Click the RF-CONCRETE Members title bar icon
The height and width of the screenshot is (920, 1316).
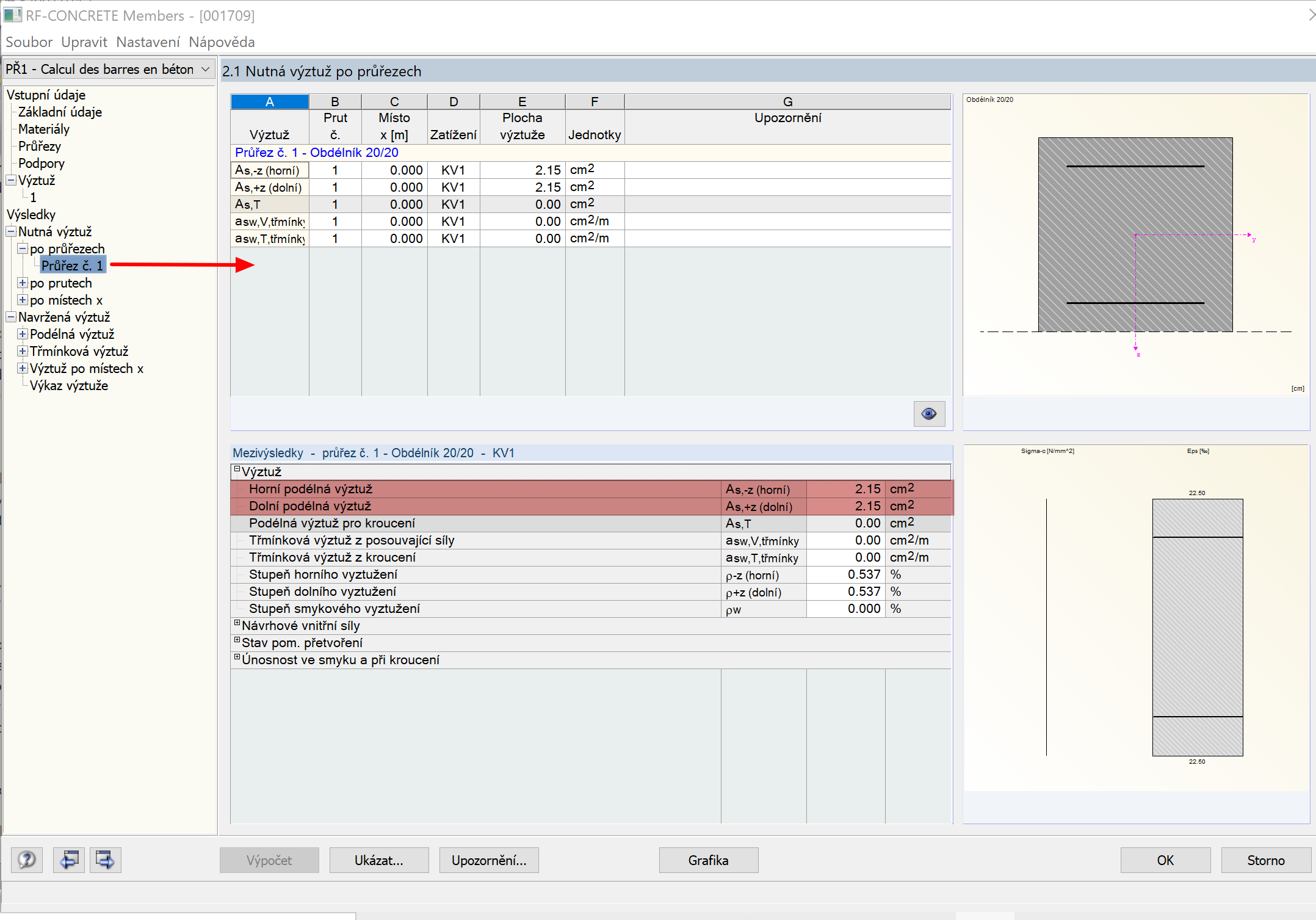12,15
